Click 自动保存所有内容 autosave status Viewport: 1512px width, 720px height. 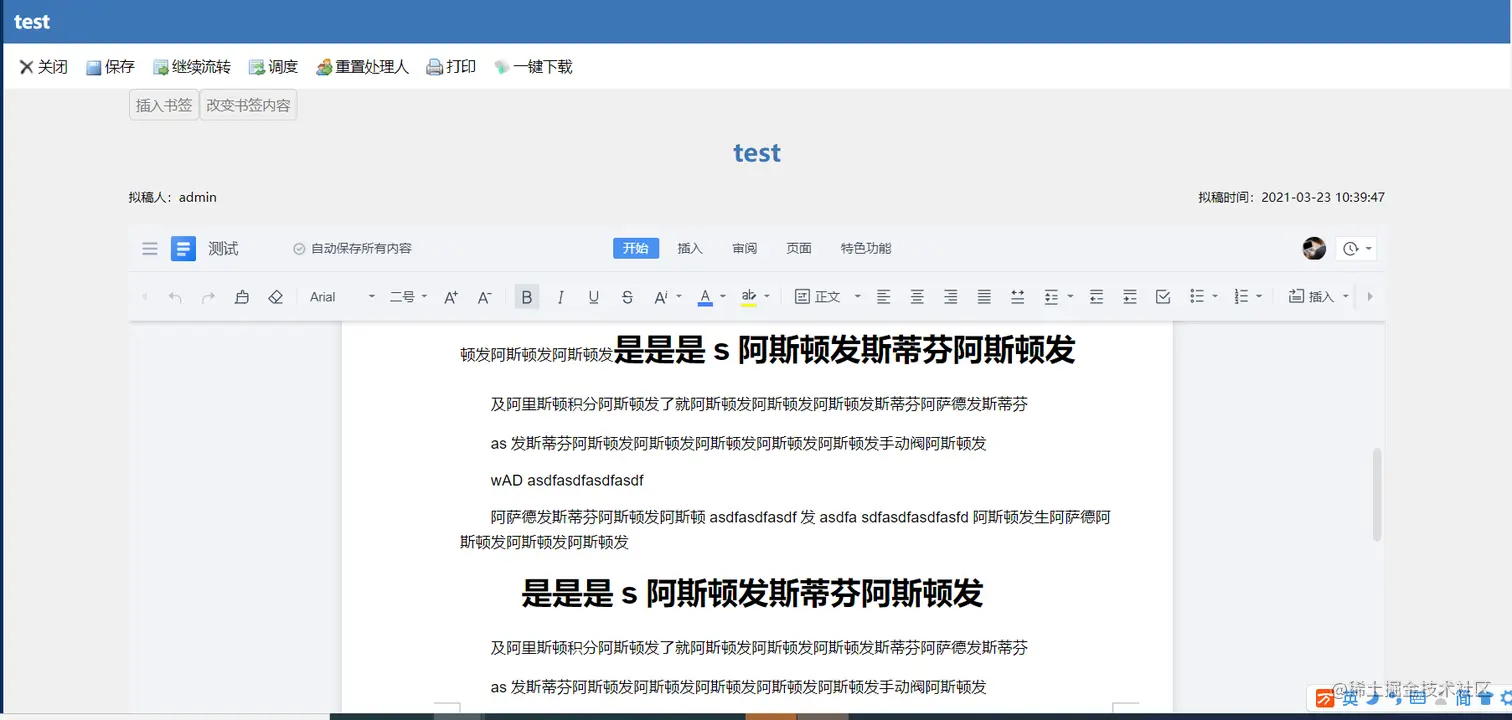coord(352,249)
